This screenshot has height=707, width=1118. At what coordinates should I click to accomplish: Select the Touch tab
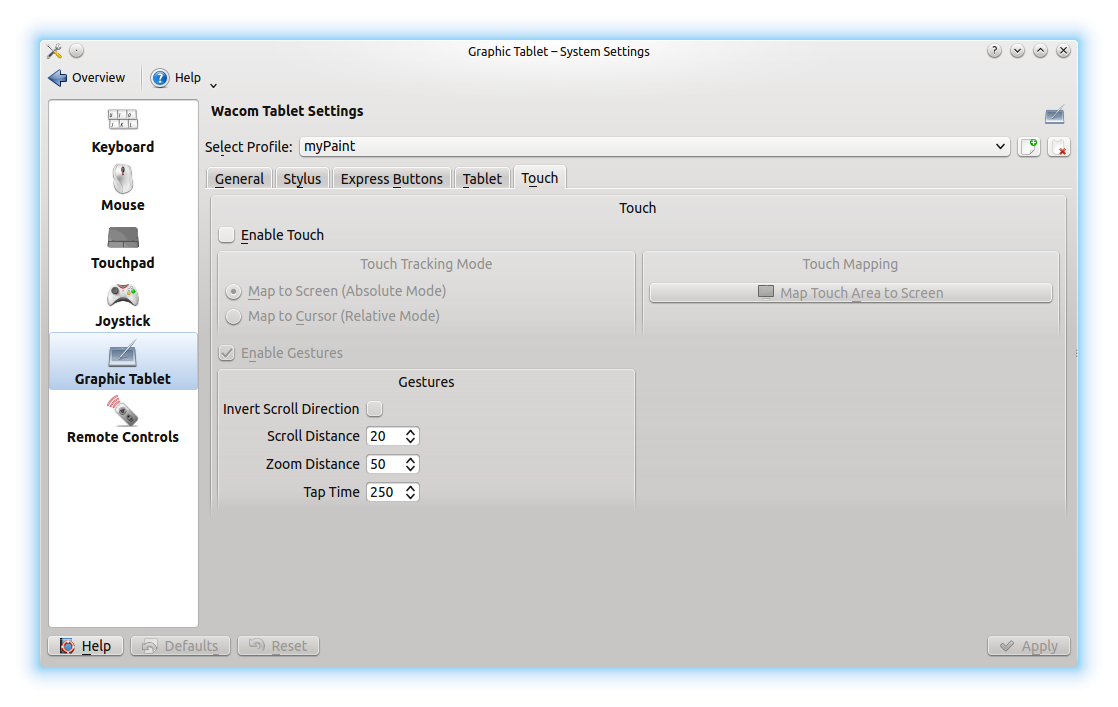(x=540, y=178)
